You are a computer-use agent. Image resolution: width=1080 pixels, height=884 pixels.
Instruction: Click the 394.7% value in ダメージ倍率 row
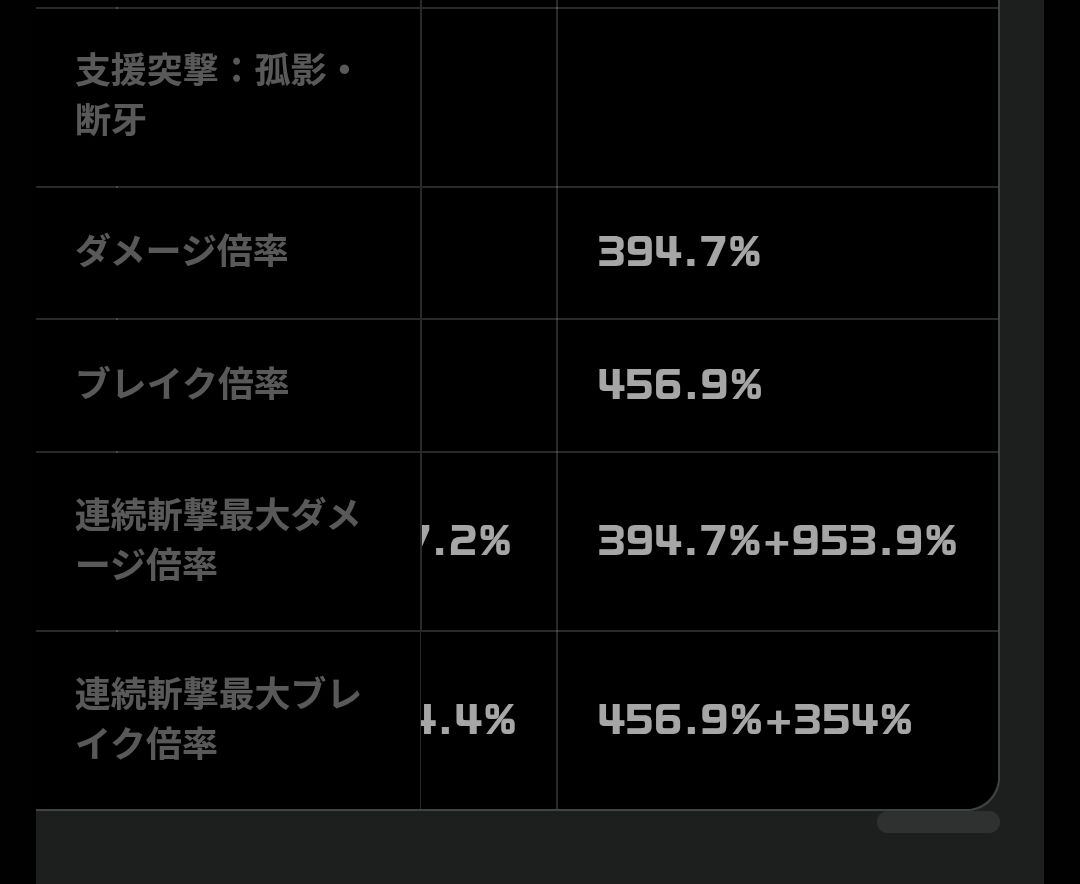(x=679, y=252)
